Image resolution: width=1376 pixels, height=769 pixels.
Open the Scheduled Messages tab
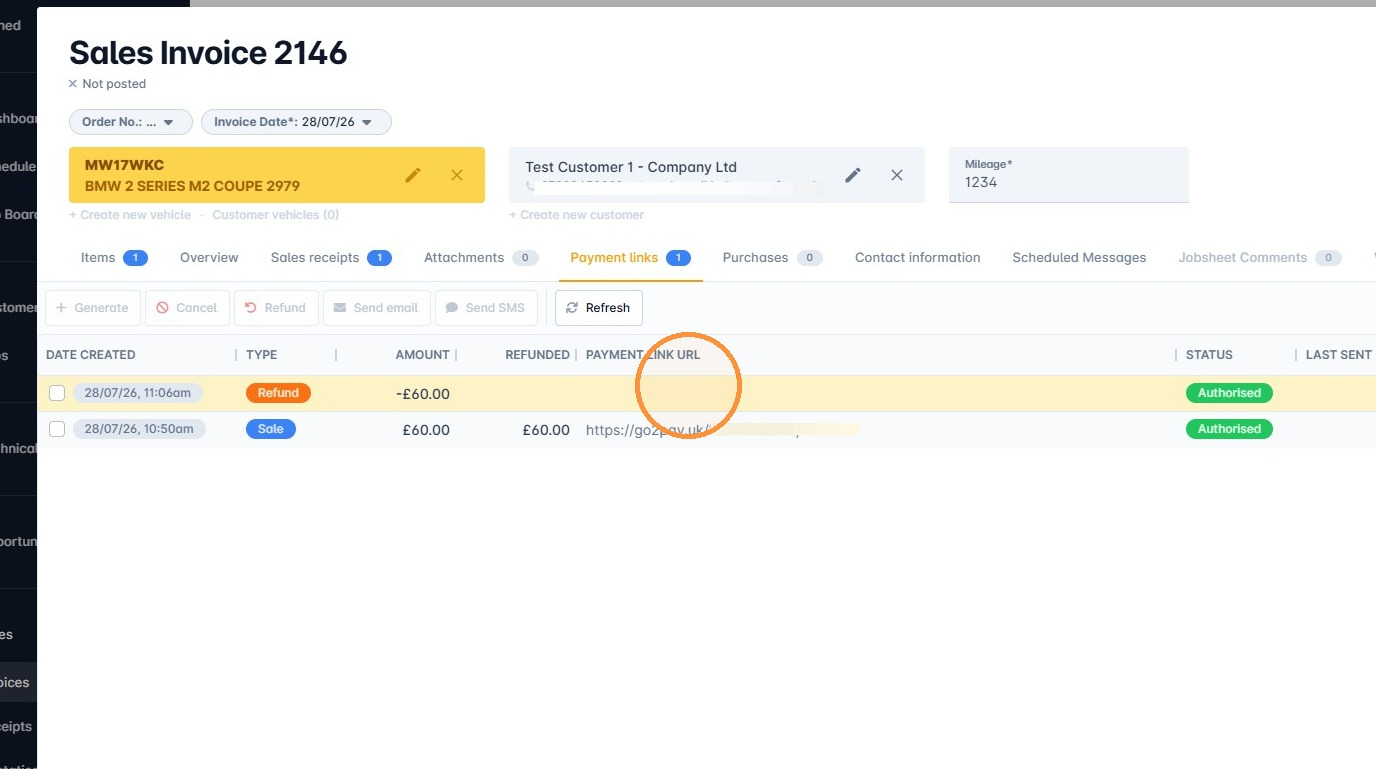1079,257
